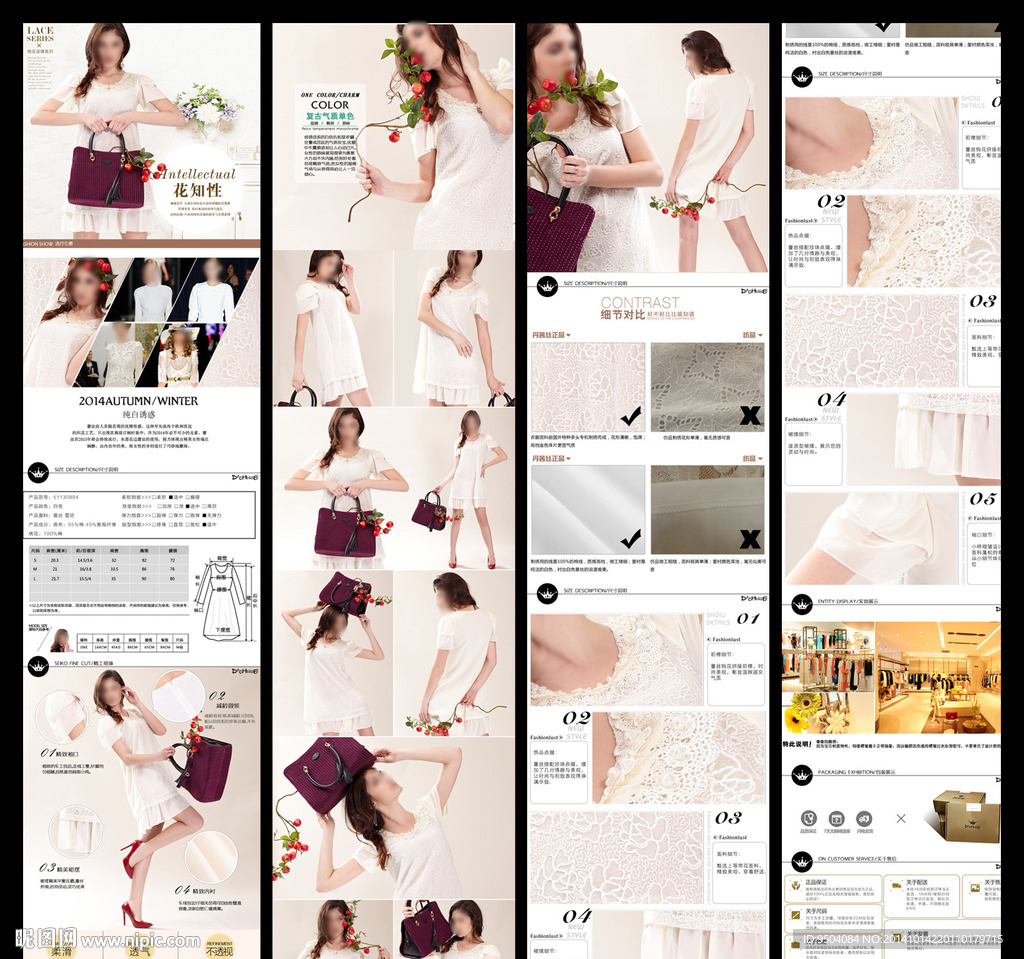Screen dimensions: 1024x959
Task: Click the pink lace authentic fabric sample
Action: point(588,387)
